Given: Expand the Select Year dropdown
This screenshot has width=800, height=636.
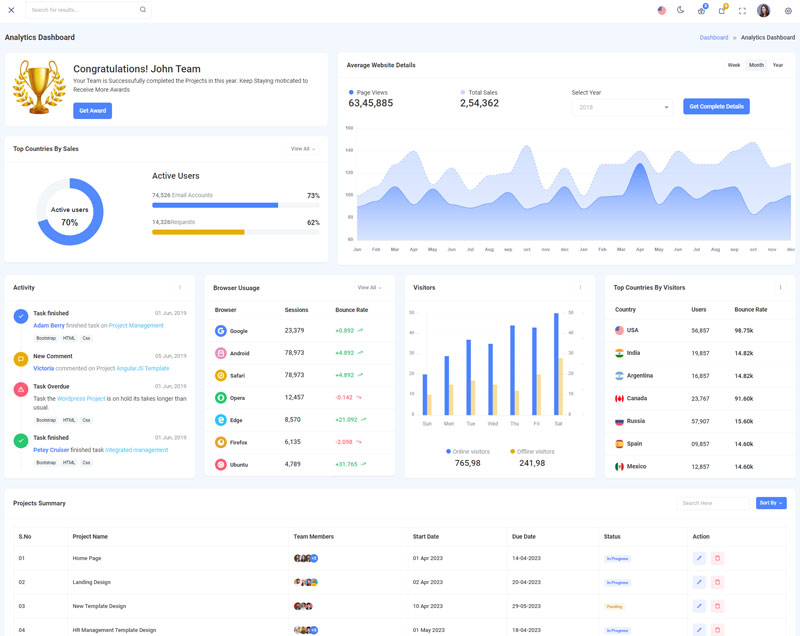Looking at the screenshot, I should click(x=622, y=107).
